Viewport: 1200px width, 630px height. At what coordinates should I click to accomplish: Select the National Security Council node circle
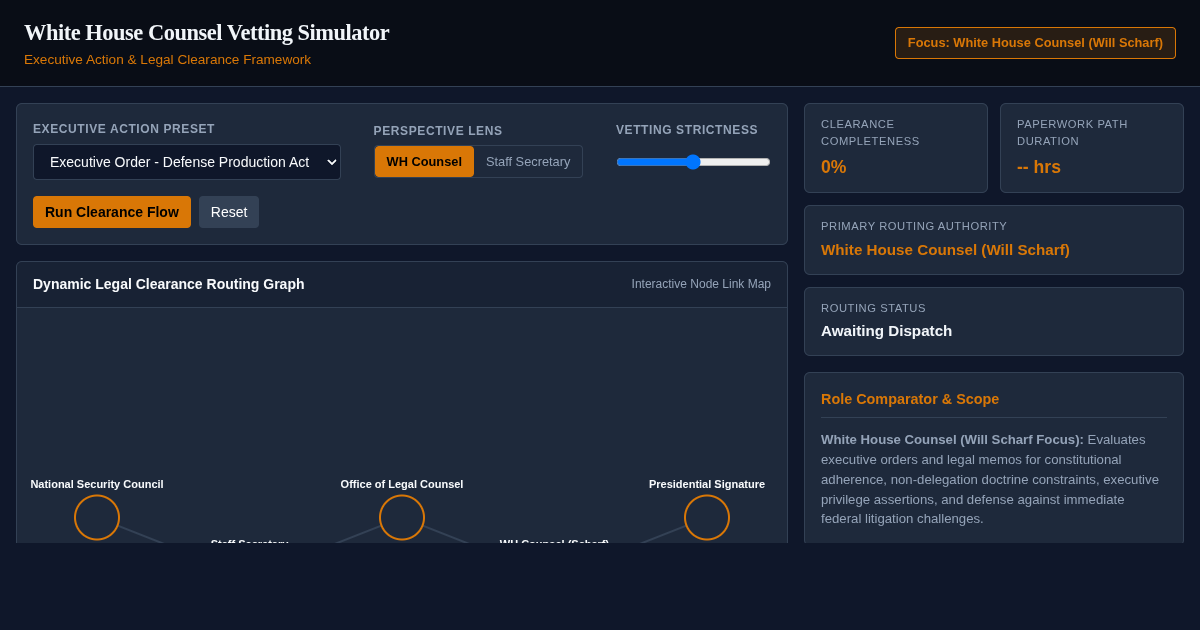(x=97, y=517)
